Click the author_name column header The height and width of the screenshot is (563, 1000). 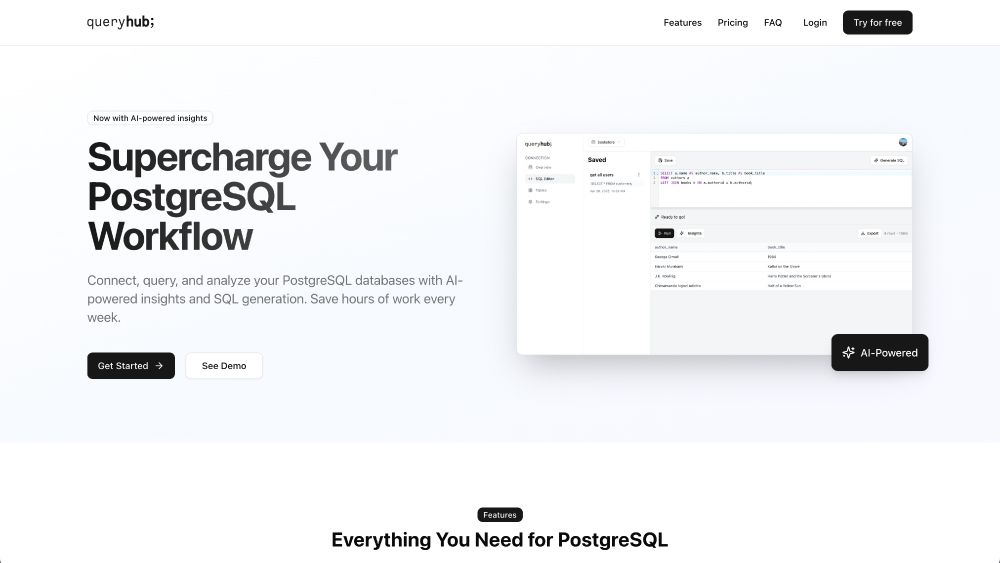pos(666,247)
